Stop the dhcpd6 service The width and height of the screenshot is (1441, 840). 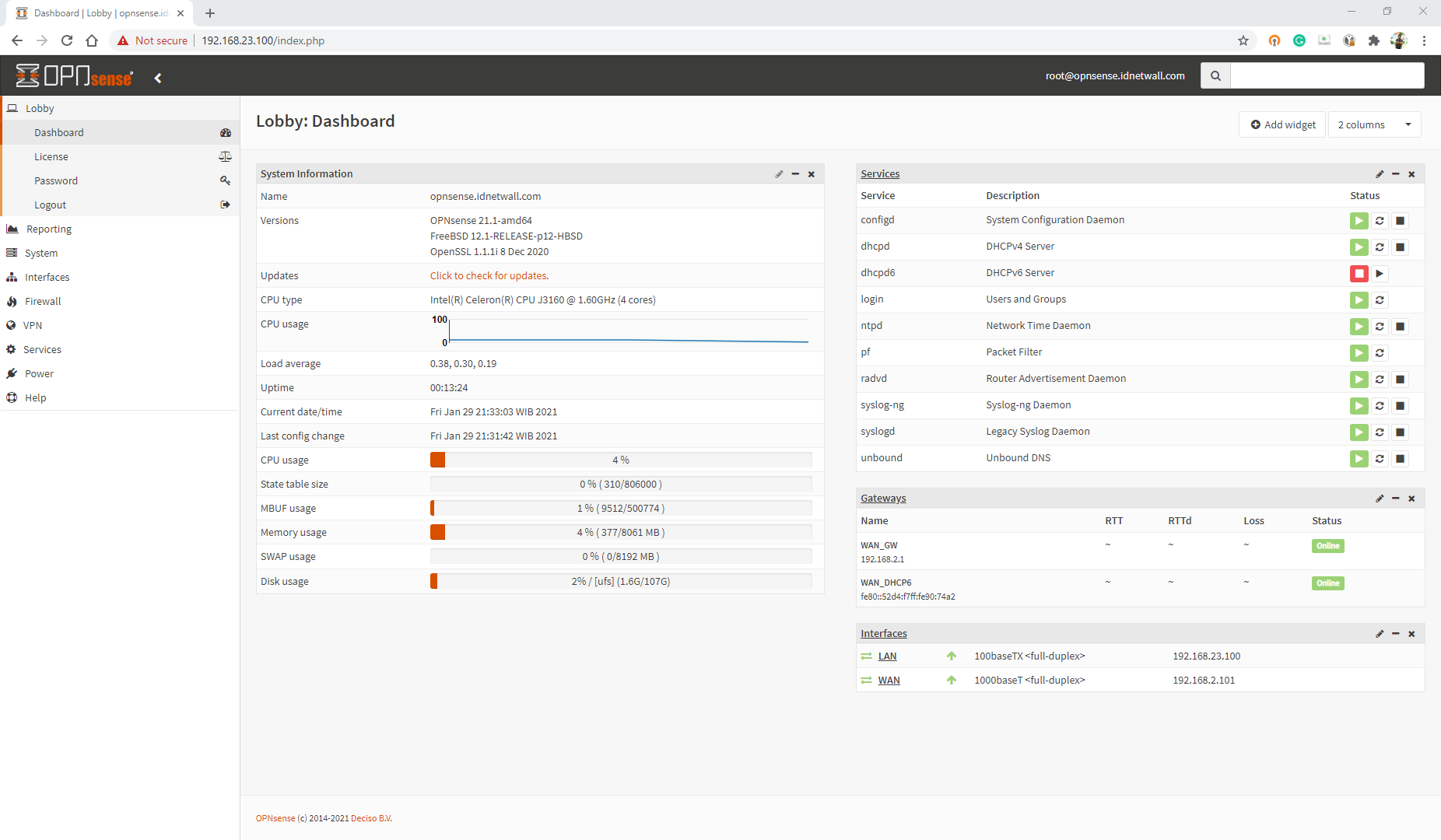pyautogui.click(x=1359, y=273)
